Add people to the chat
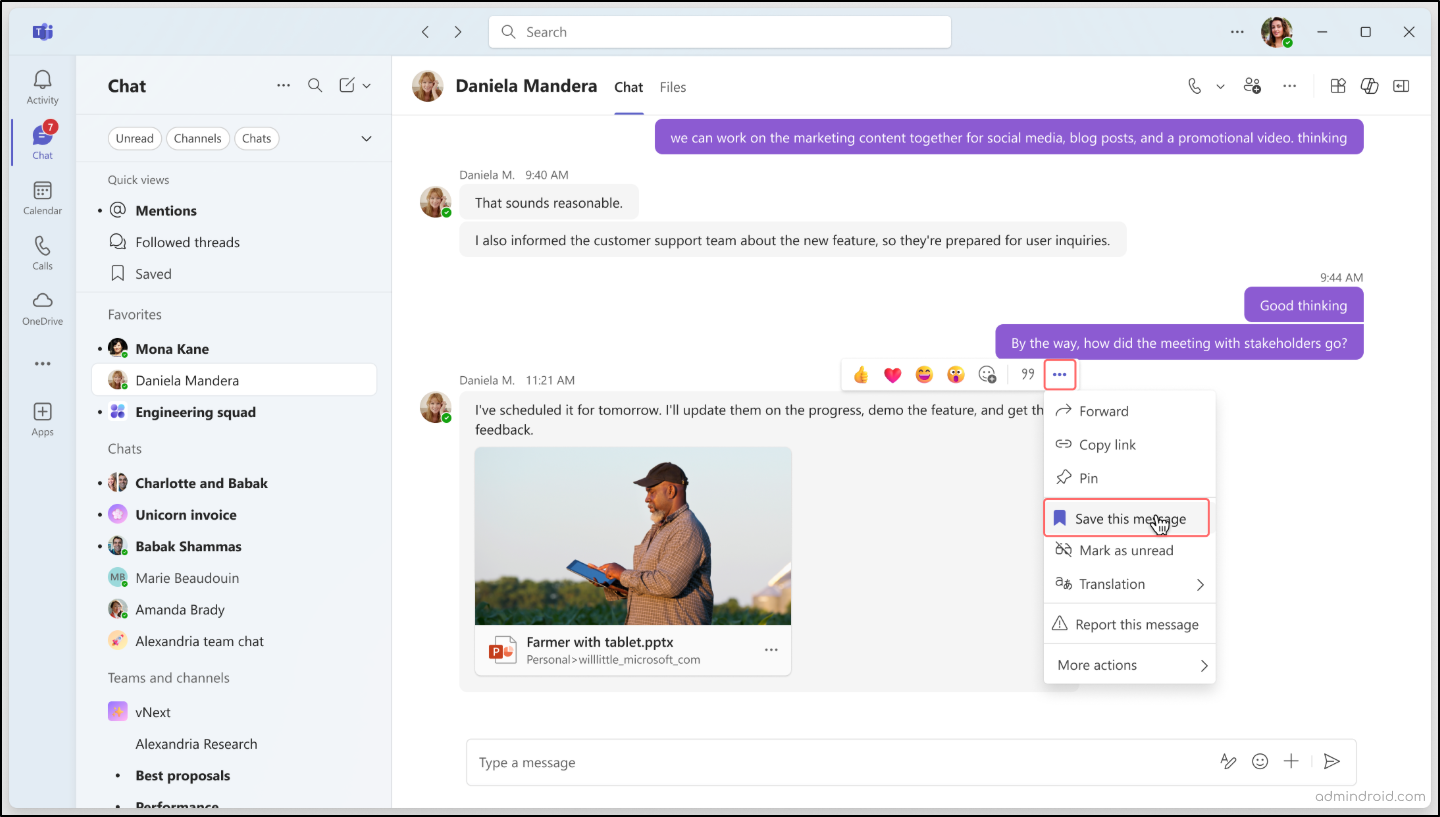The width and height of the screenshot is (1440, 817). point(1252,86)
